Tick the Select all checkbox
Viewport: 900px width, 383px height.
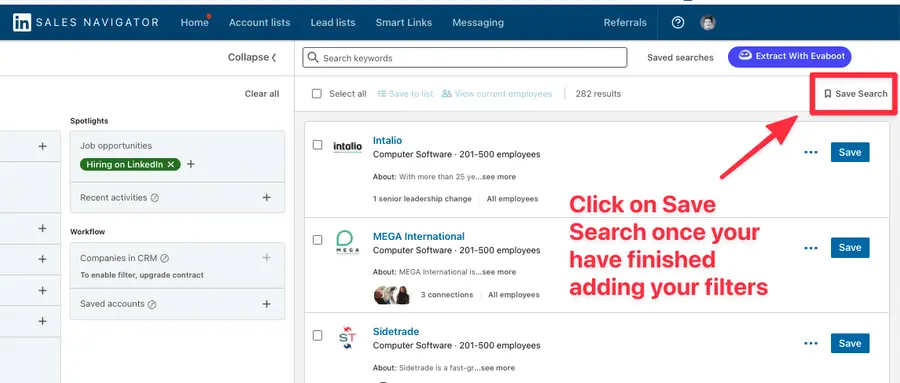pos(317,94)
